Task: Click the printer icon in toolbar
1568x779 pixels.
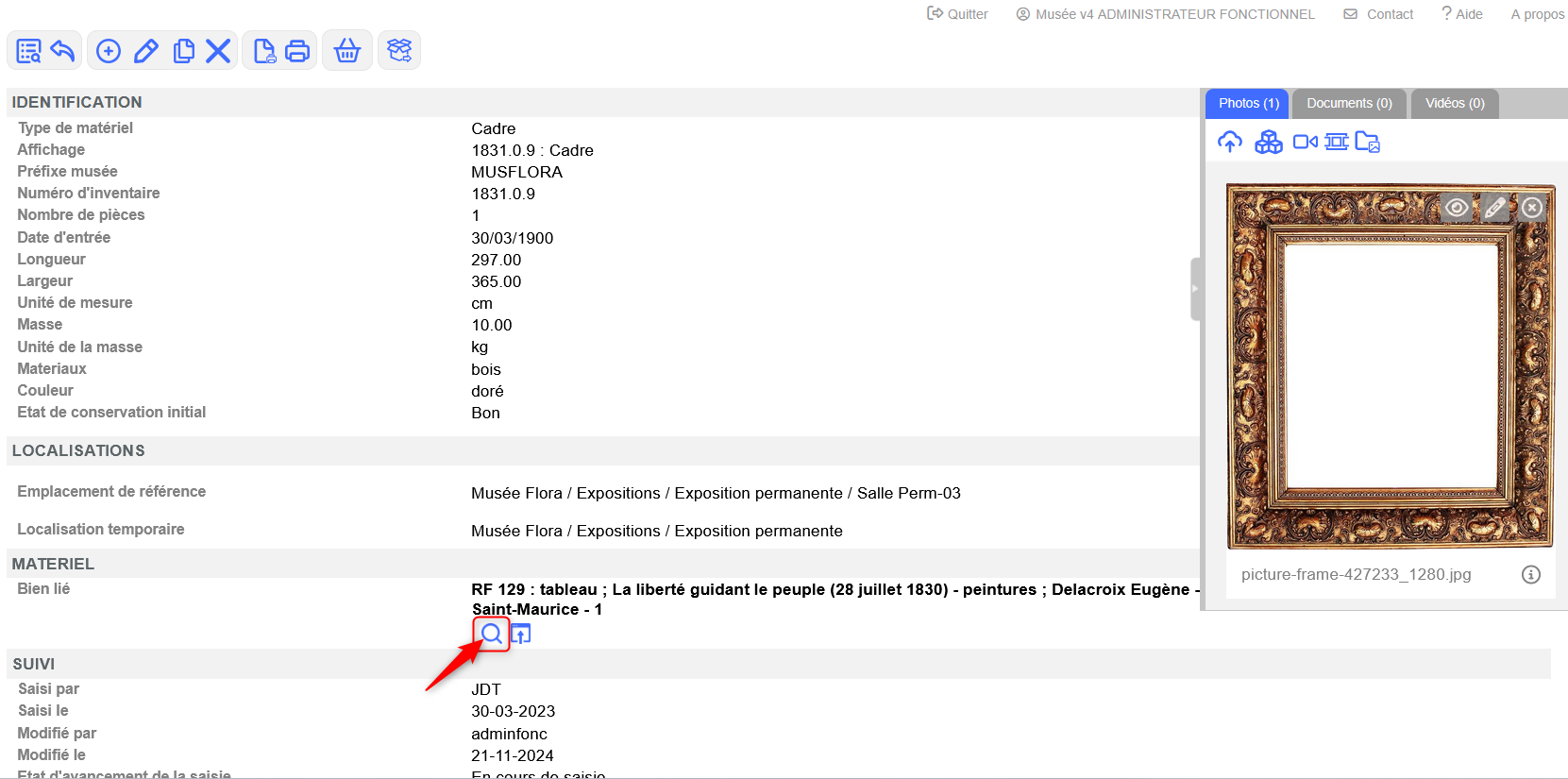Action: point(297,51)
